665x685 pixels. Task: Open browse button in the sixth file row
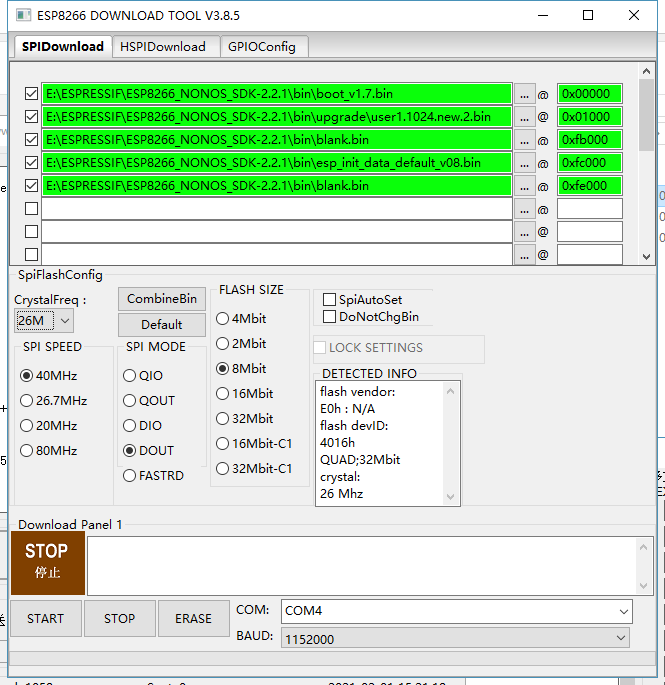(x=524, y=209)
